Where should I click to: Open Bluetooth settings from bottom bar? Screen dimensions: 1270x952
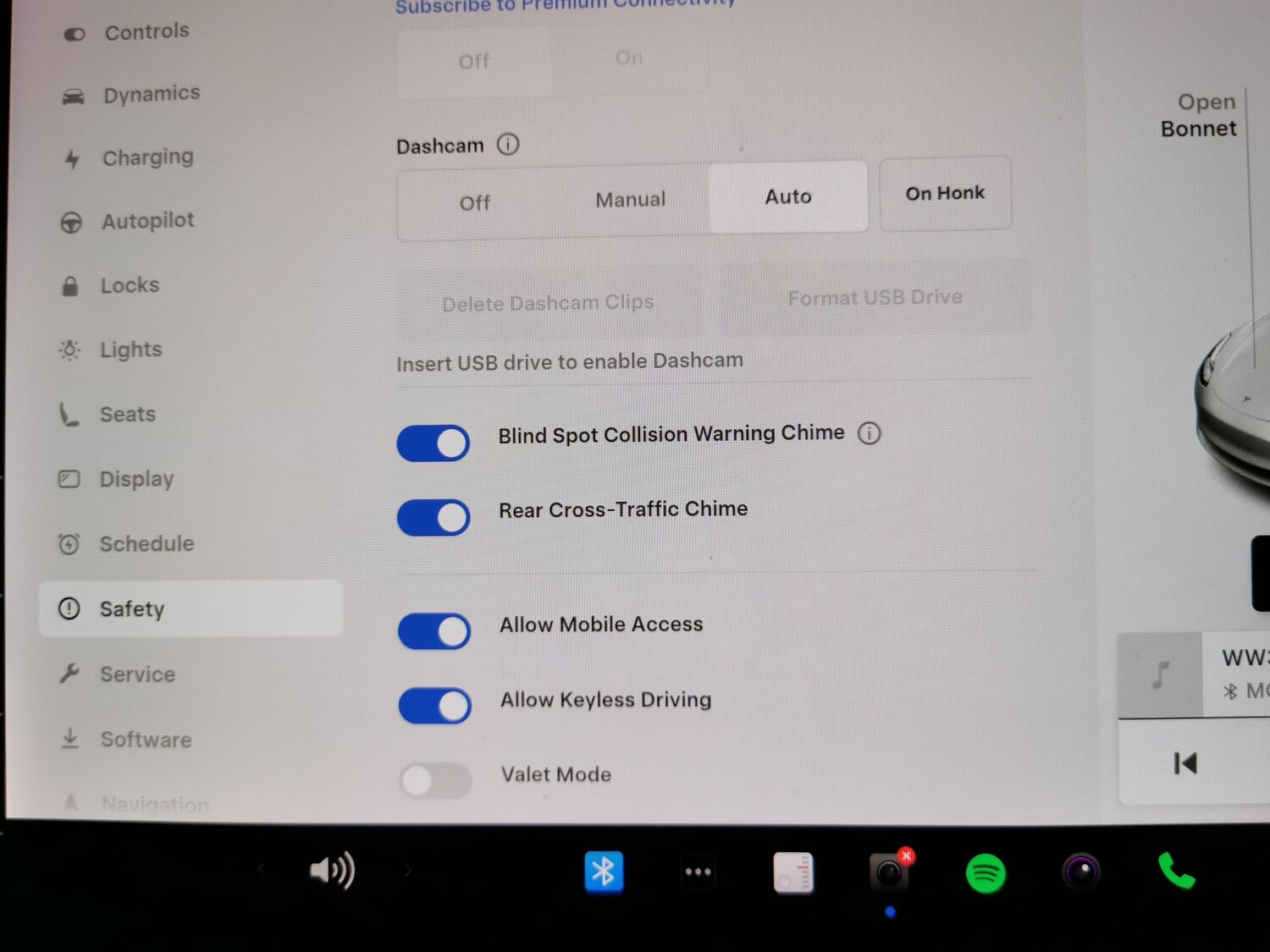[604, 872]
